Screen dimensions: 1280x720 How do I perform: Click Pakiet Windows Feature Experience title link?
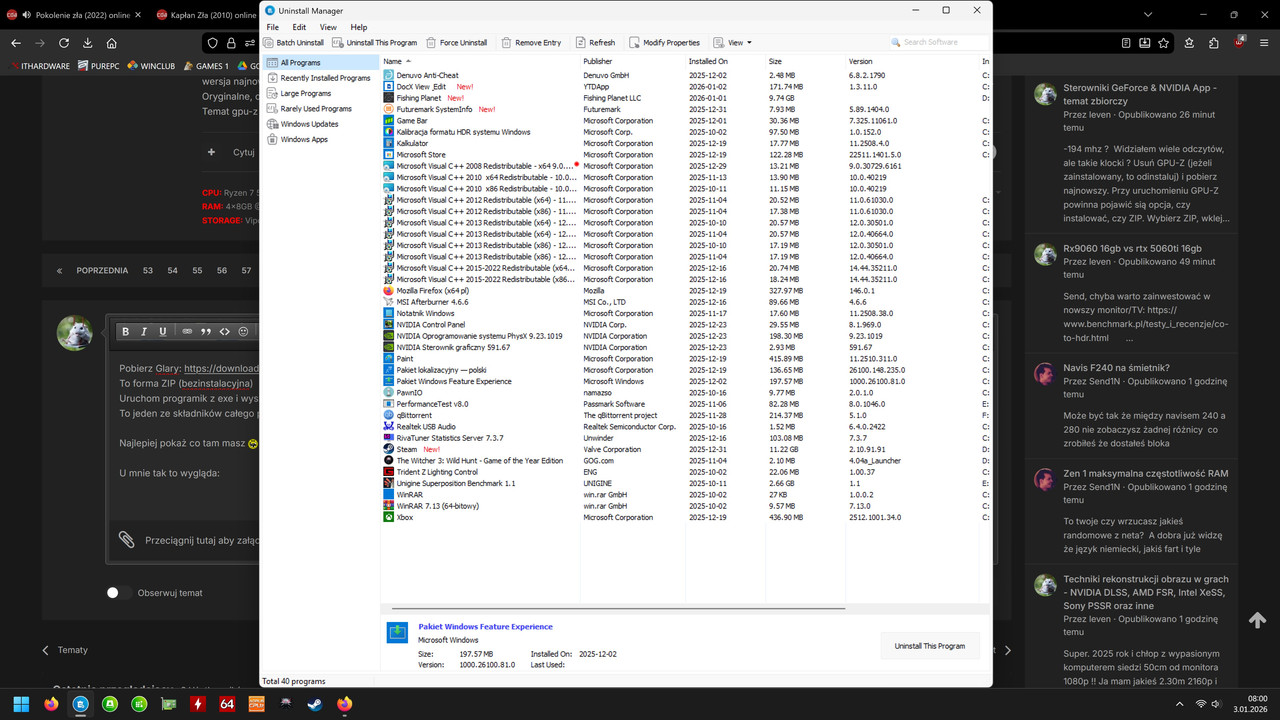coord(485,626)
